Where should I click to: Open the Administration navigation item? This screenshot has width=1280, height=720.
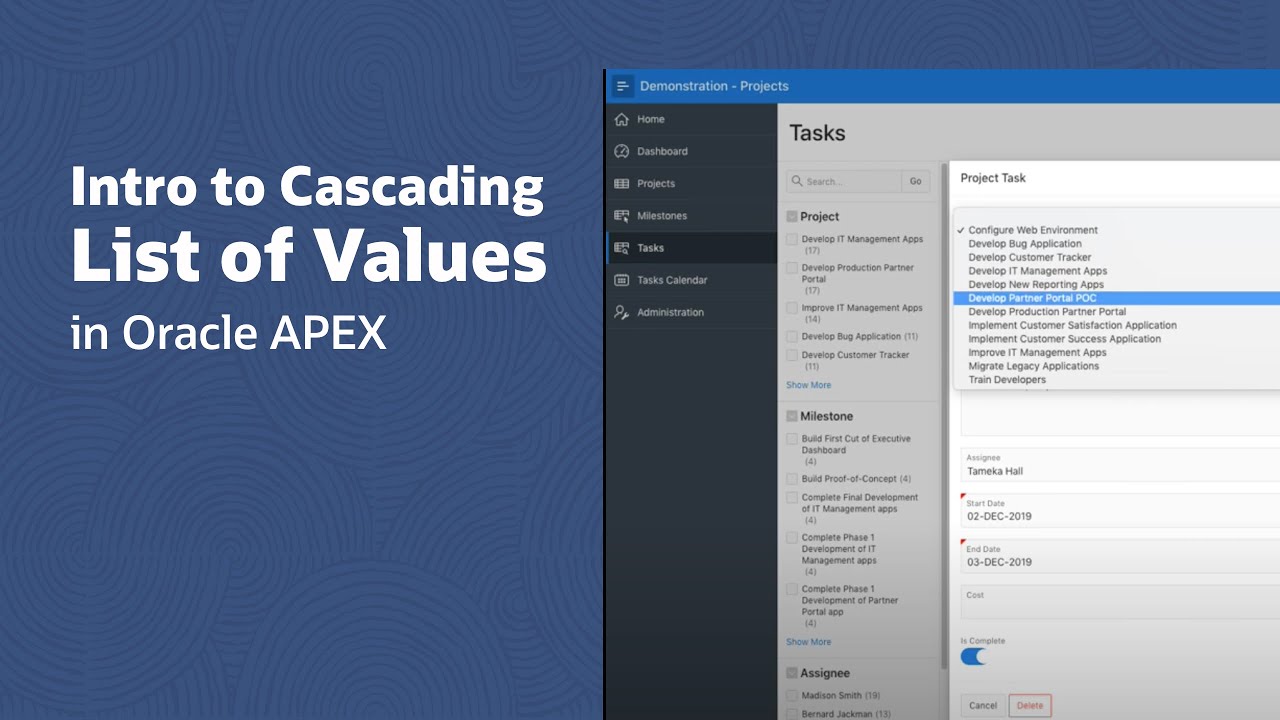[x=691, y=312]
